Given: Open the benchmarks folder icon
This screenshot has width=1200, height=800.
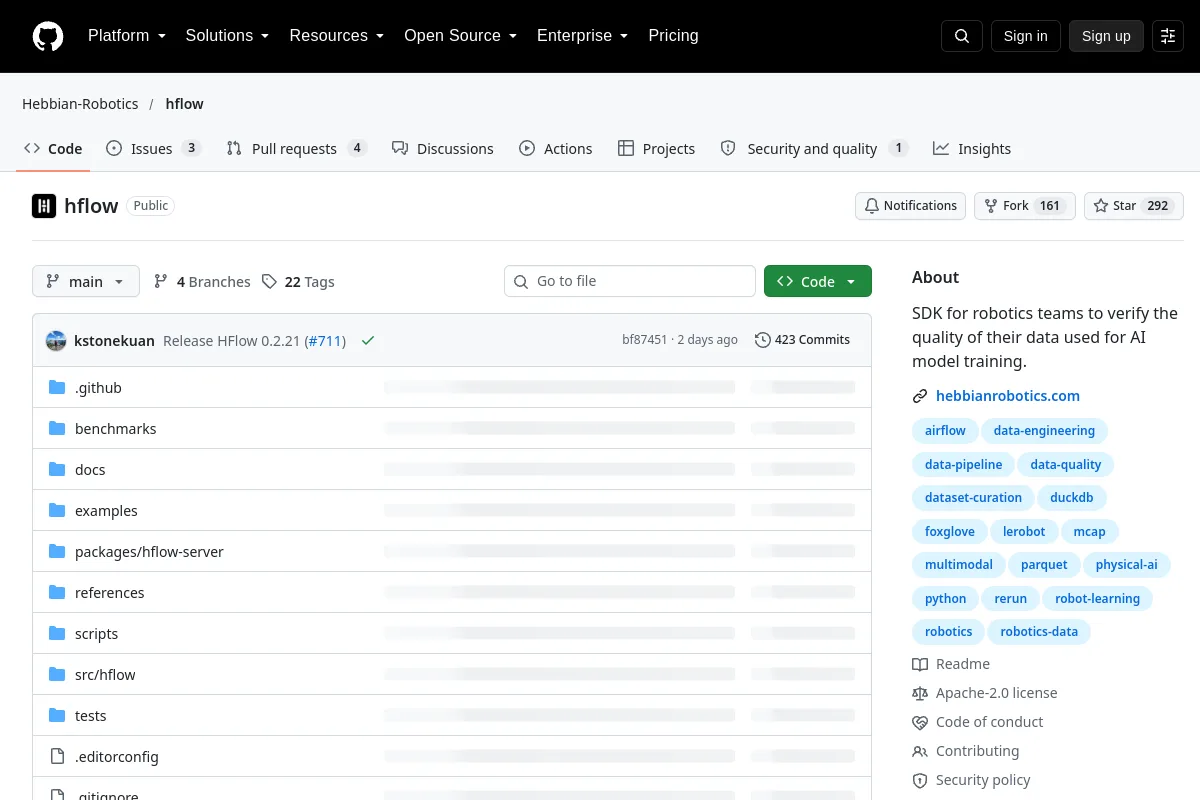Looking at the screenshot, I should [57, 428].
